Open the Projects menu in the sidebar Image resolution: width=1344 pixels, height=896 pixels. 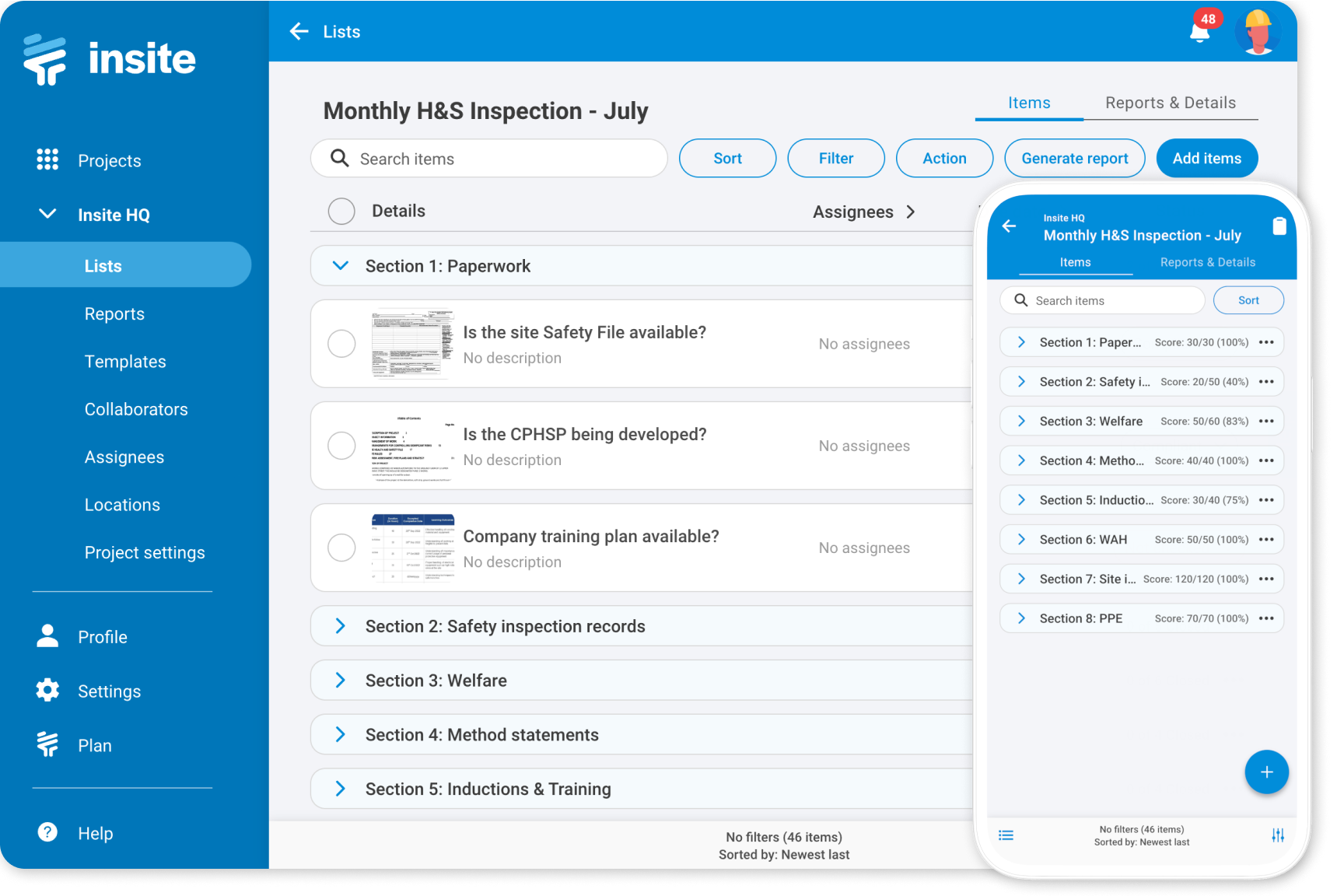click(x=109, y=160)
